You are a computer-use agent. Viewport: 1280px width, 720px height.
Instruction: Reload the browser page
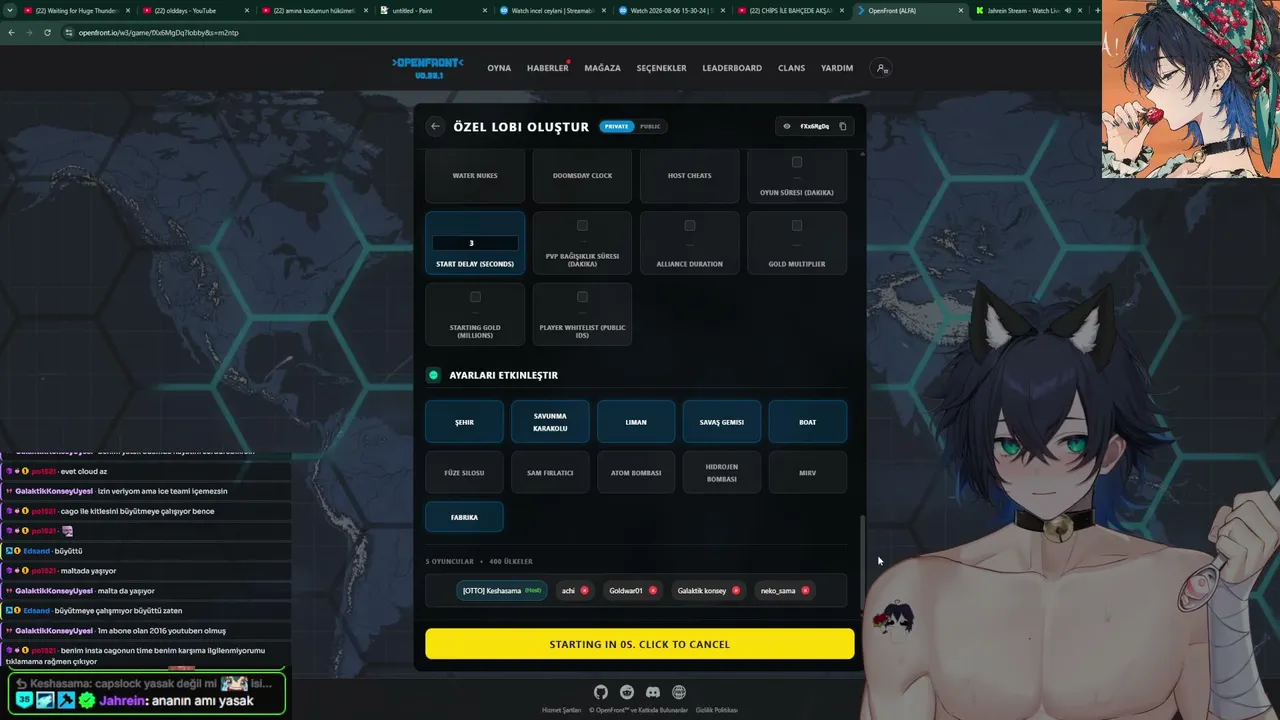tap(49, 32)
